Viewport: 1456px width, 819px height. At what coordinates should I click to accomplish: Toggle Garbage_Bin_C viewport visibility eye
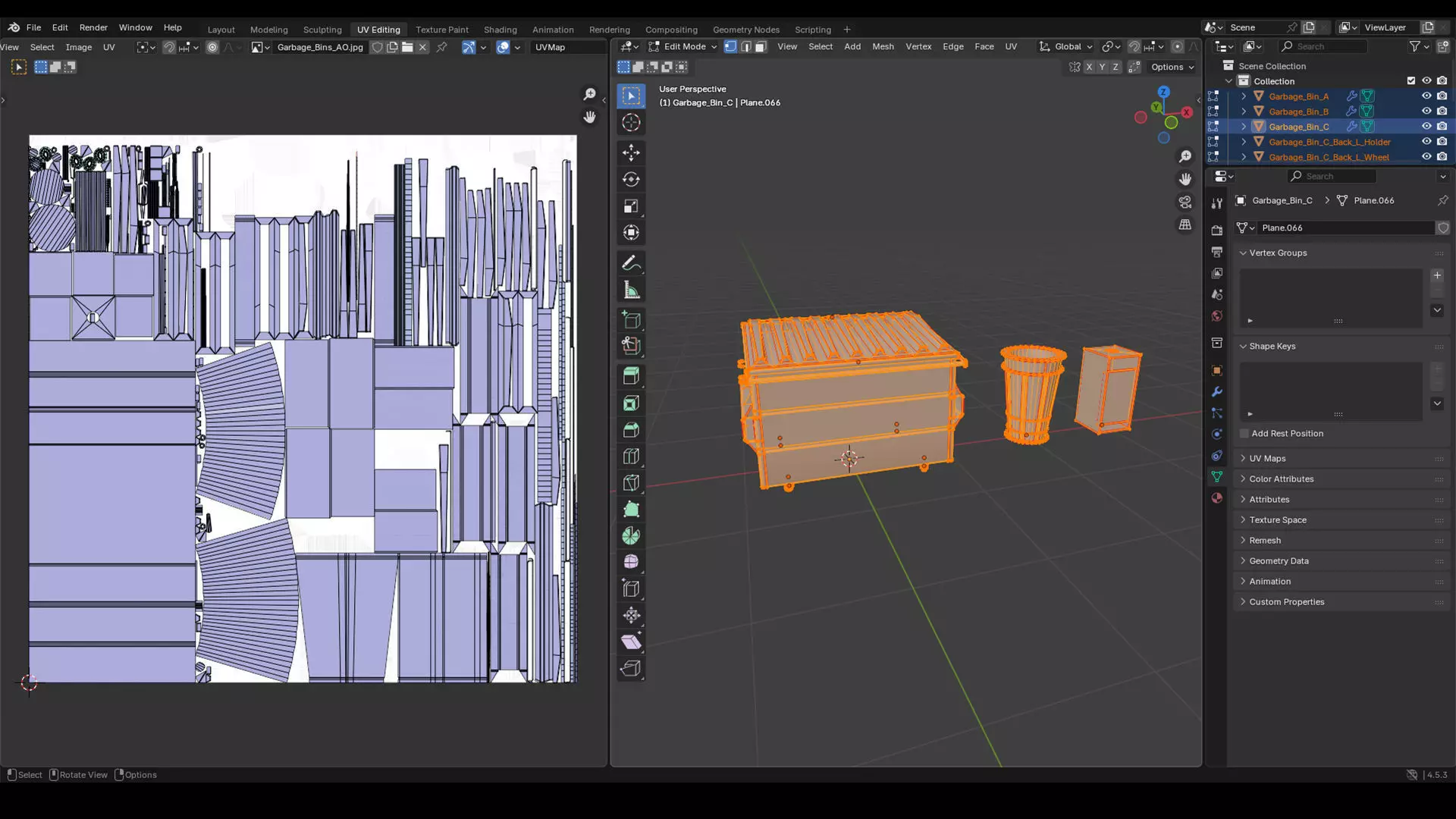[x=1426, y=127]
